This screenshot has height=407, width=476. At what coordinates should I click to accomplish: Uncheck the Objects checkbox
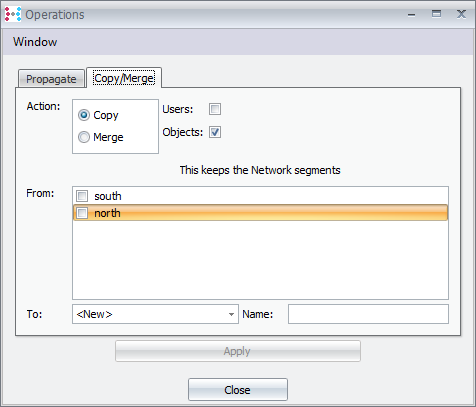(215, 132)
